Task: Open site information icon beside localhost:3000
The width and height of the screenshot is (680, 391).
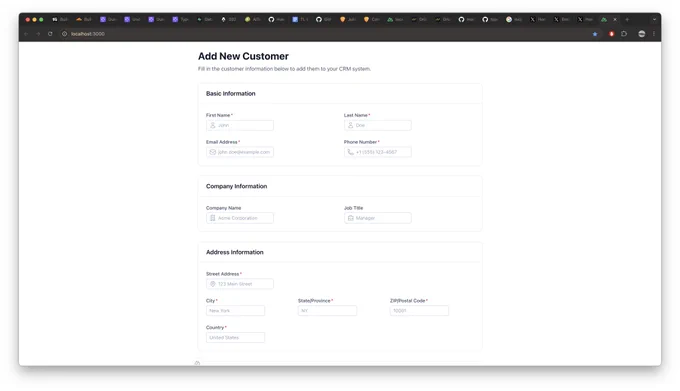Action: (x=64, y=34)
